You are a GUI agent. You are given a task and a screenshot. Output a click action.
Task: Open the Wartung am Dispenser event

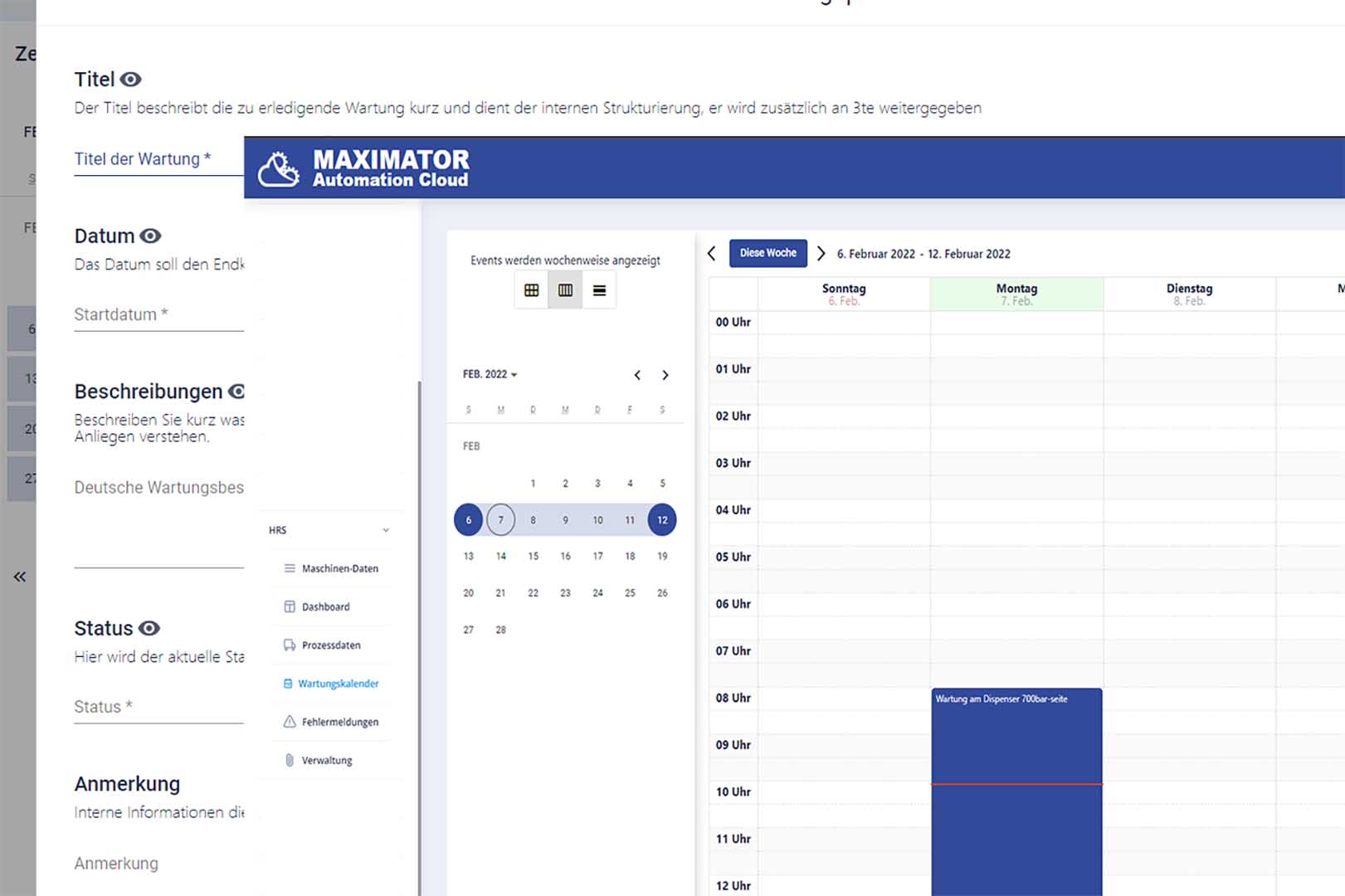(x=1016, y=791)
